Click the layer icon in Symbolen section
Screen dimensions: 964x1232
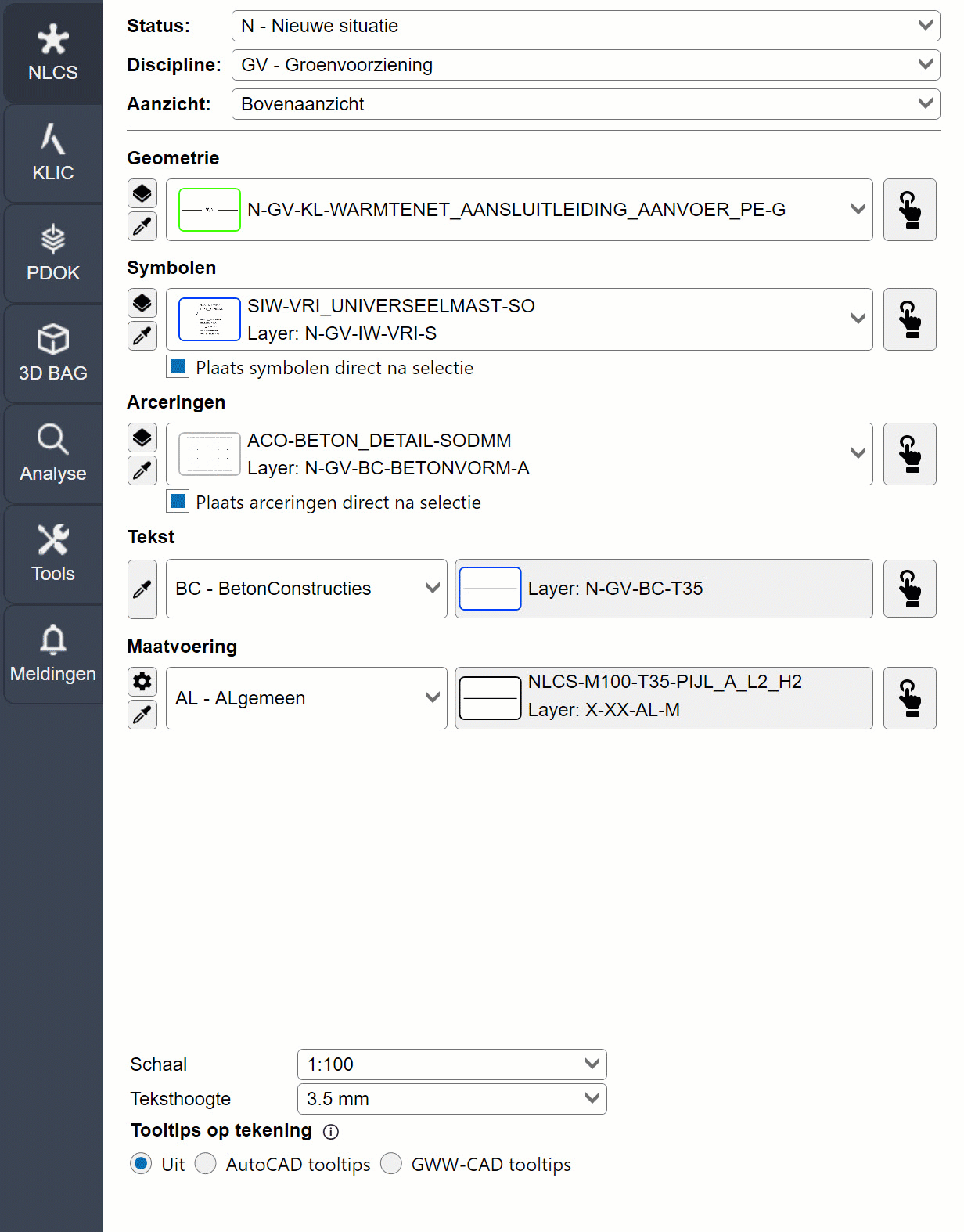click(142, 303)
